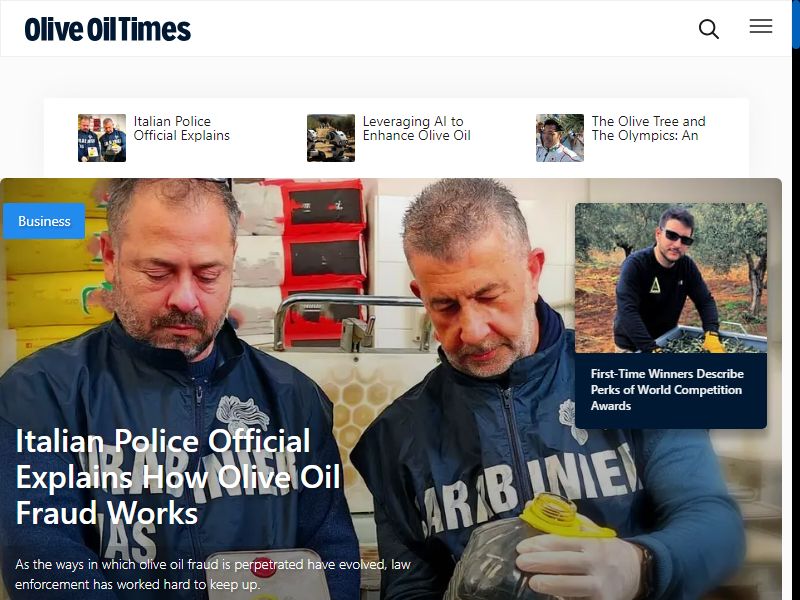
Task: Read 'The Olive Tree and The Olympics' link
Action: point(648,128)
